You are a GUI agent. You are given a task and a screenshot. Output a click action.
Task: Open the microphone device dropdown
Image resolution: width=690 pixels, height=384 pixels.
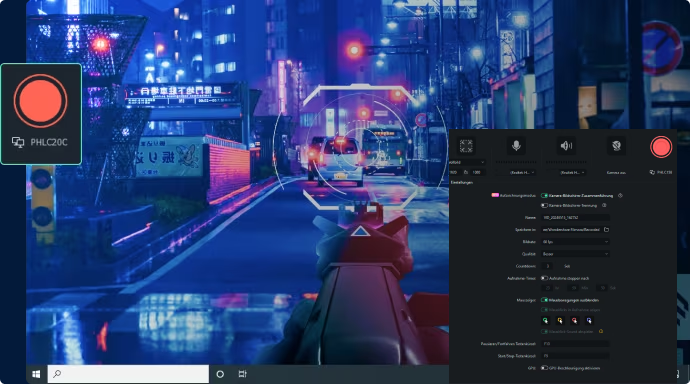coord(516,172)
